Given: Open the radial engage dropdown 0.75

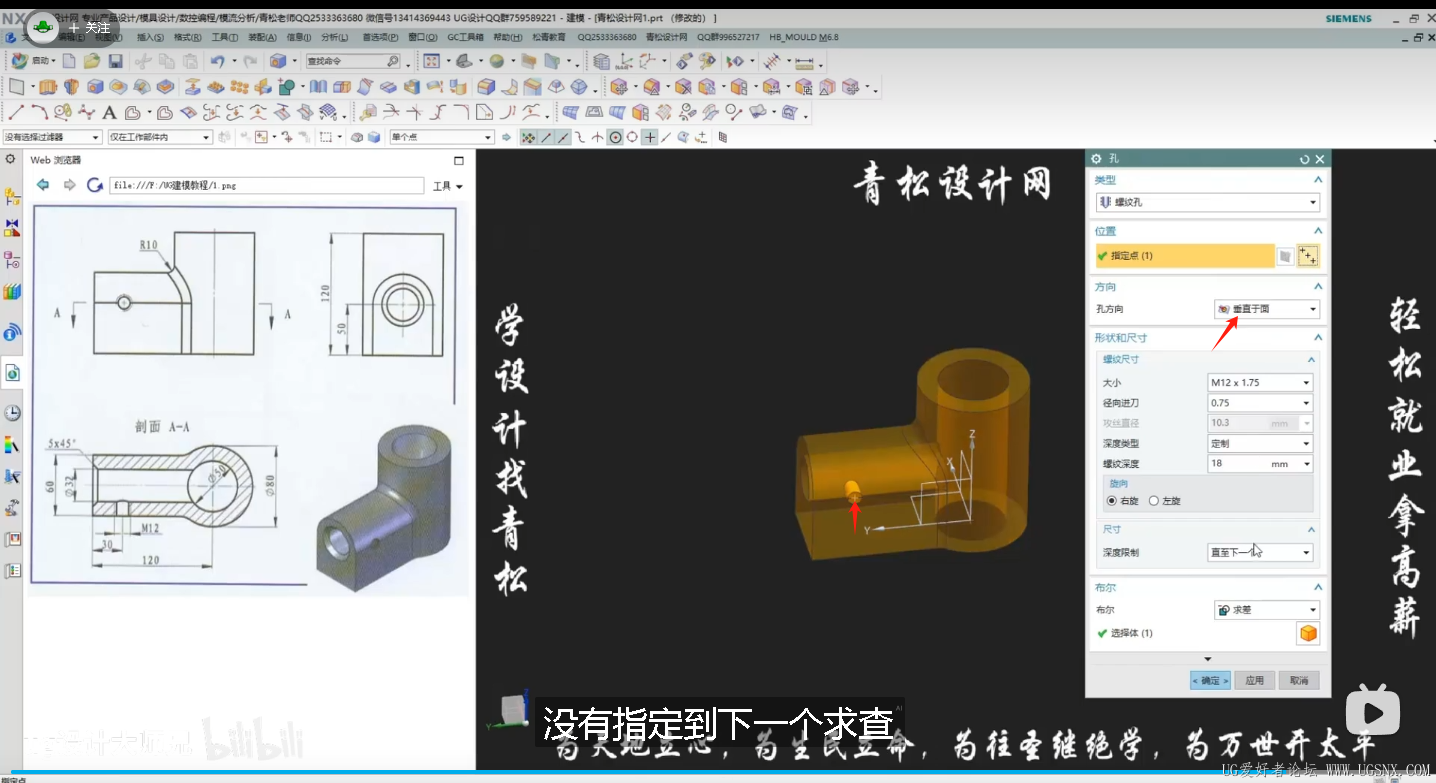Looking at the screenshot, I should 1260,403.
